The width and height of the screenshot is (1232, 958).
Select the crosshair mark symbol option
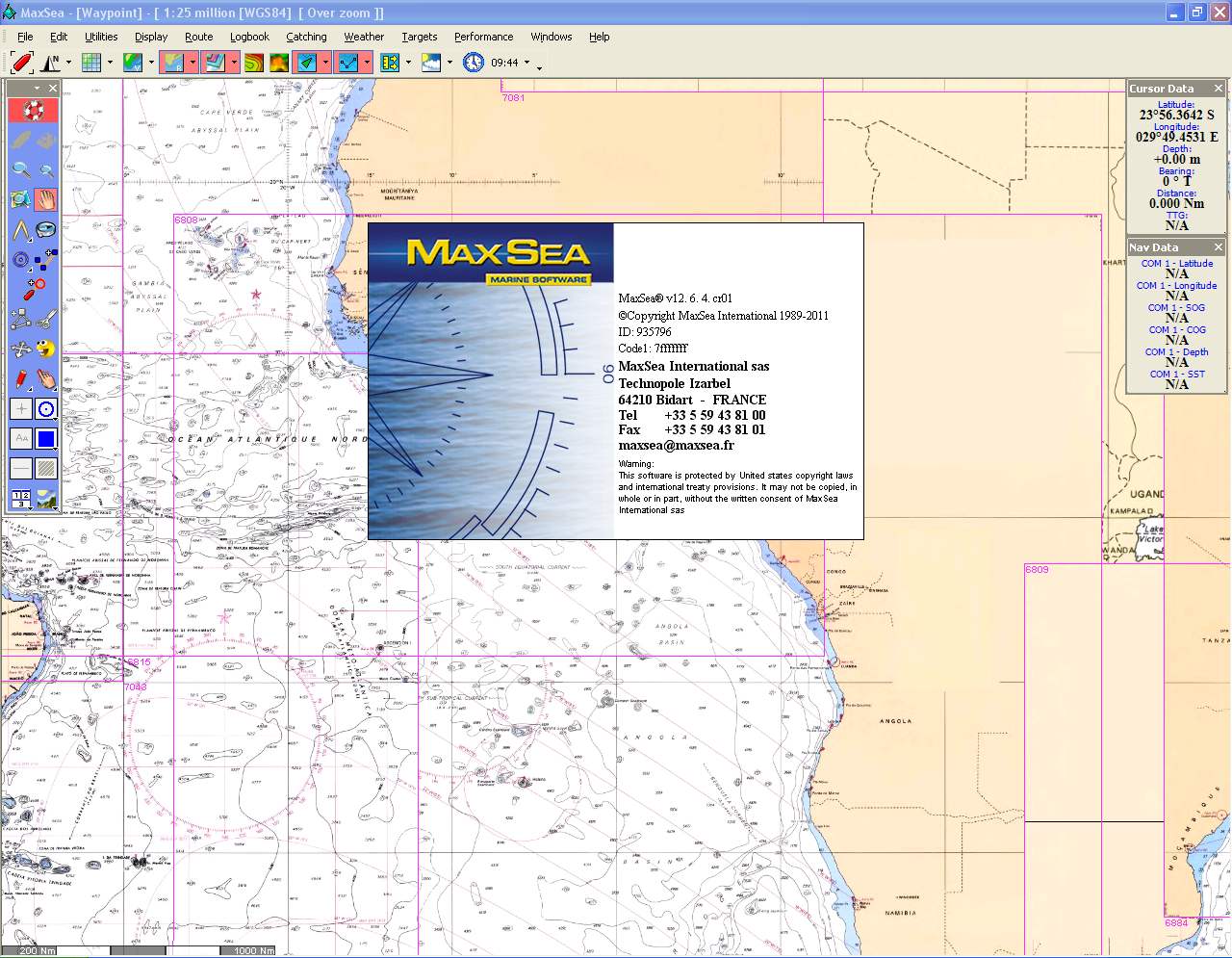20,408
